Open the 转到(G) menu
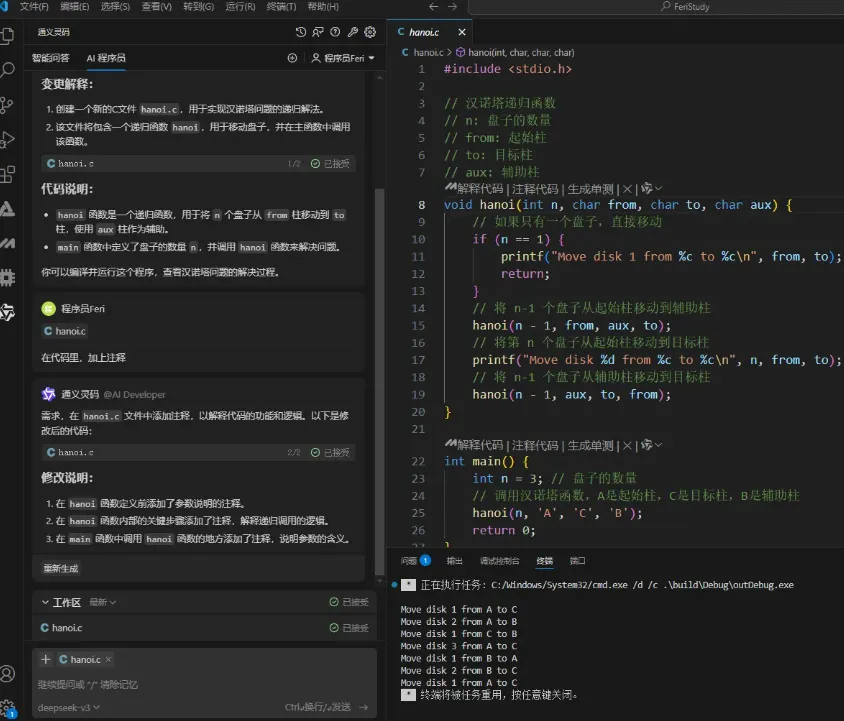844x721 pixels. point(198,6)
